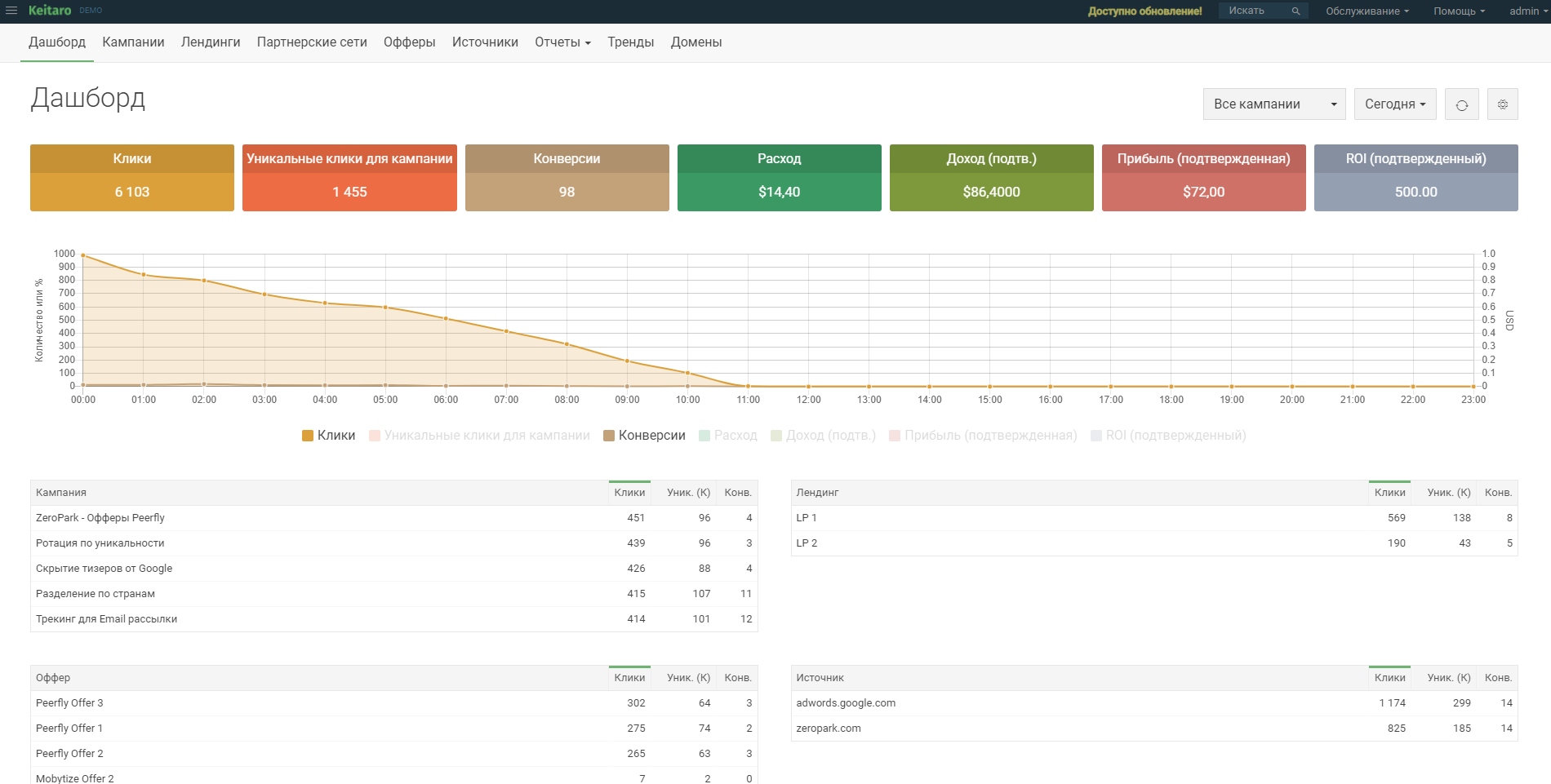Screen dimensions: 1551x784
Task: Sort Оффер table by Клики
Action: click(629, 678)
